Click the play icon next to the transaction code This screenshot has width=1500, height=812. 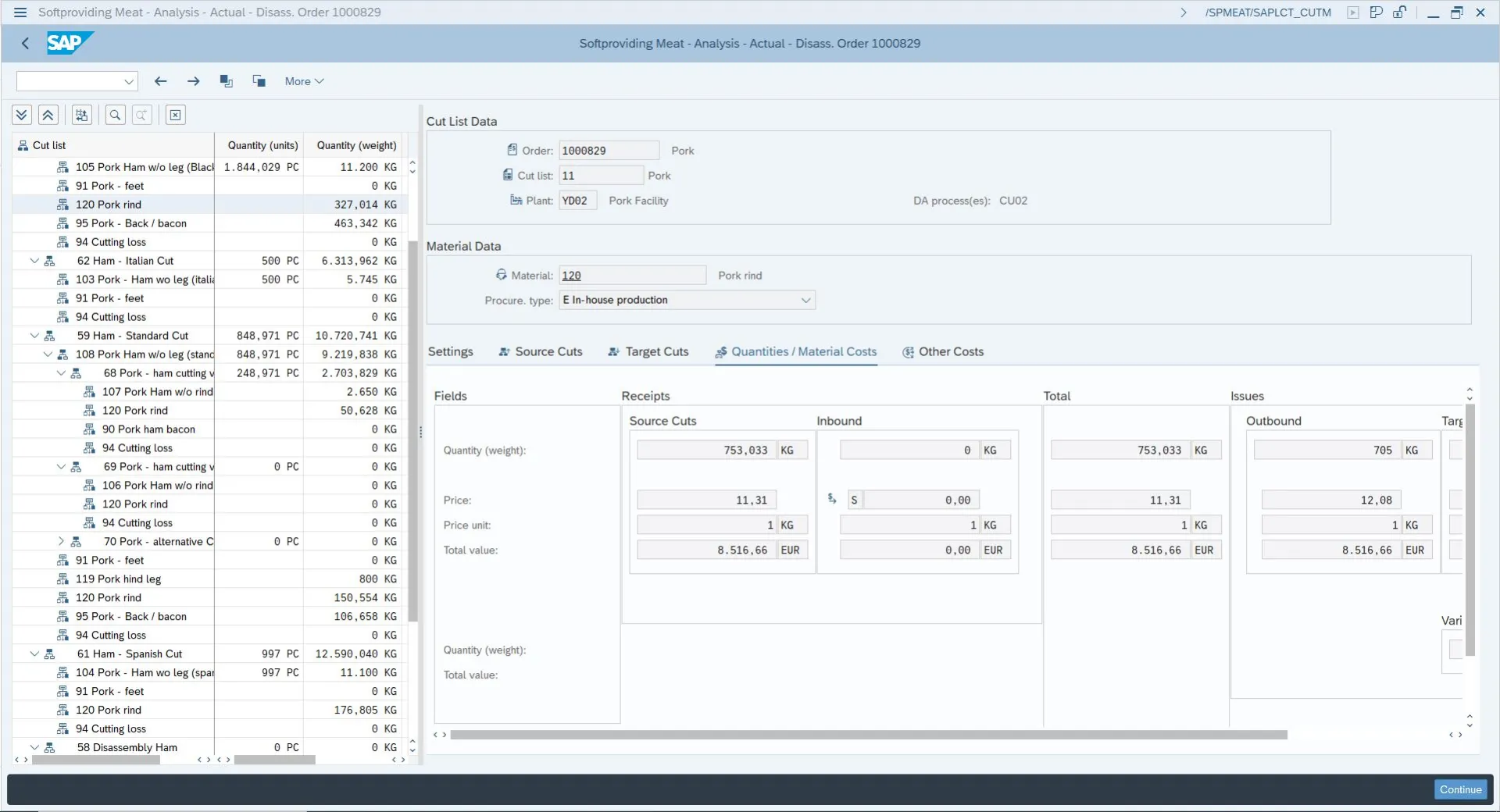click(1353, 12)
